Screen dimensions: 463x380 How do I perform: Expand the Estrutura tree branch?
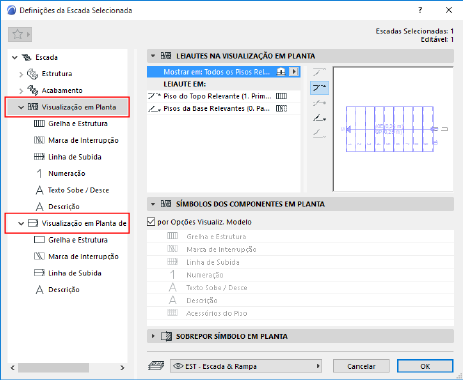(x=21, y=74)
